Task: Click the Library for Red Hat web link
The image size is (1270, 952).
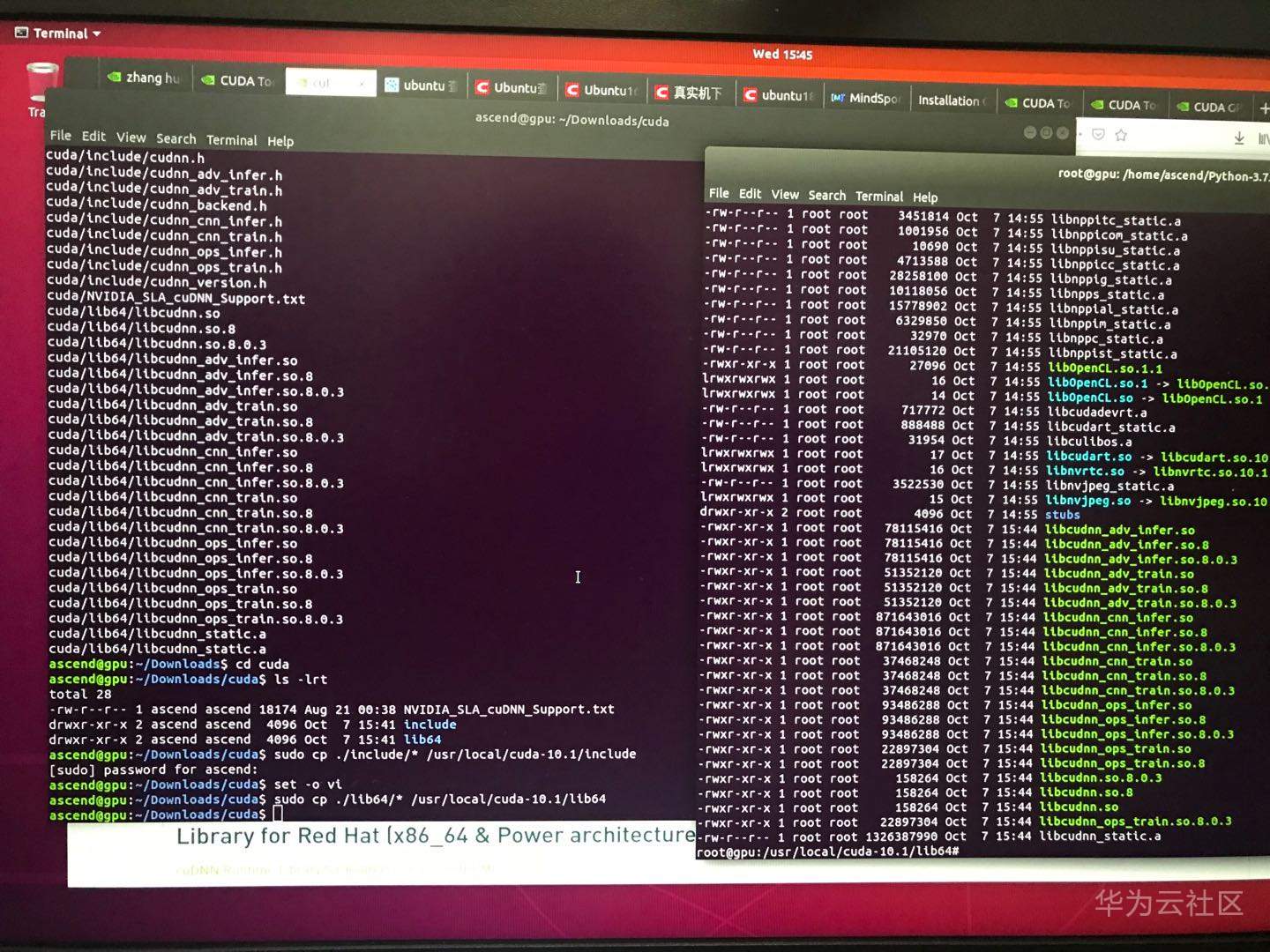Action: [x=436, y=836]
